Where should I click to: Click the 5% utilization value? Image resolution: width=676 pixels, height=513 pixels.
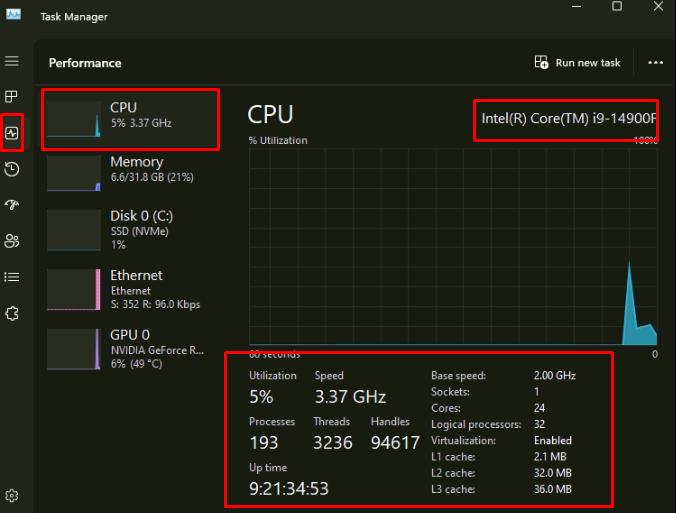point(261,397)
